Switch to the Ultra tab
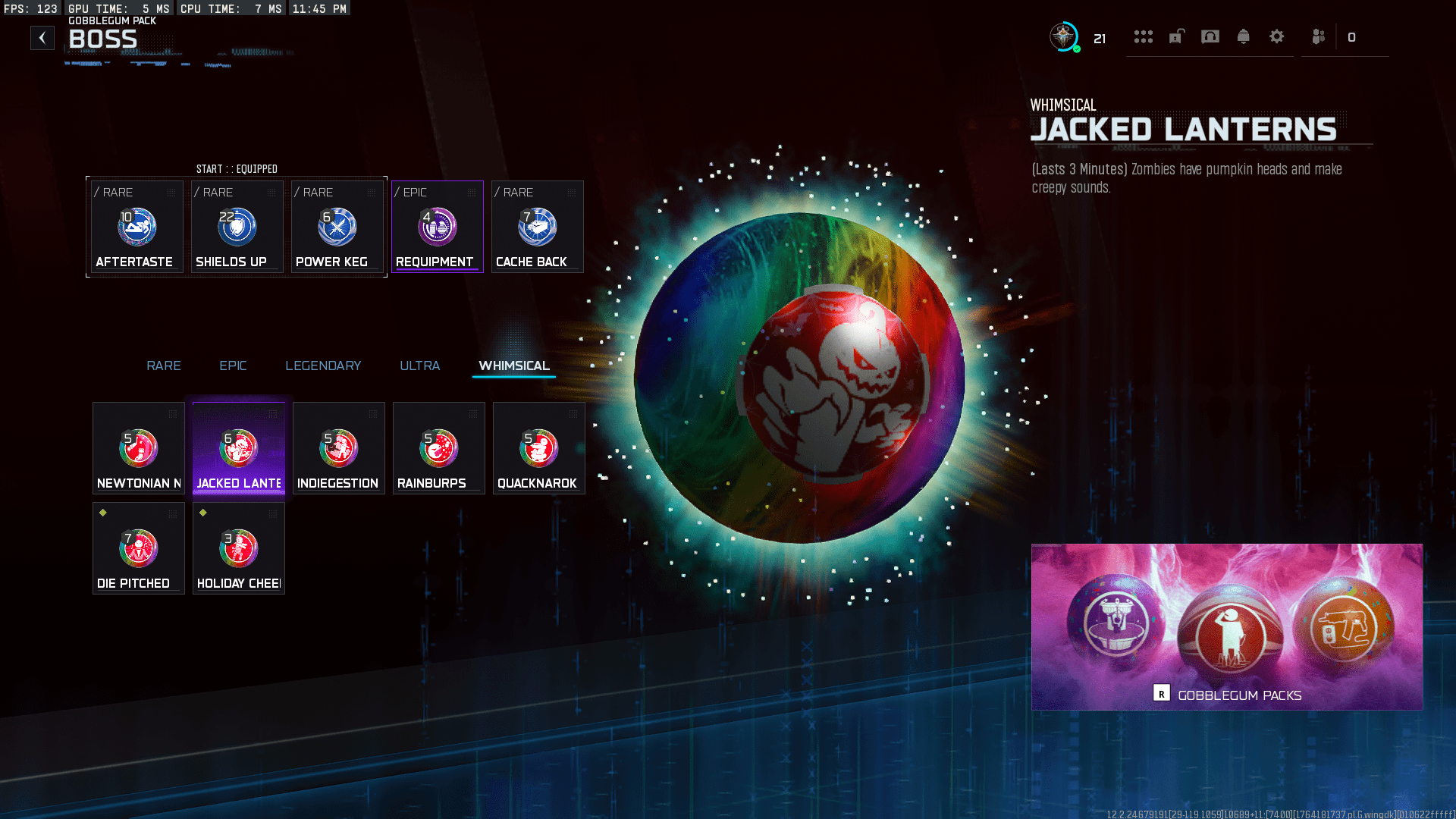 click(419, 366)
